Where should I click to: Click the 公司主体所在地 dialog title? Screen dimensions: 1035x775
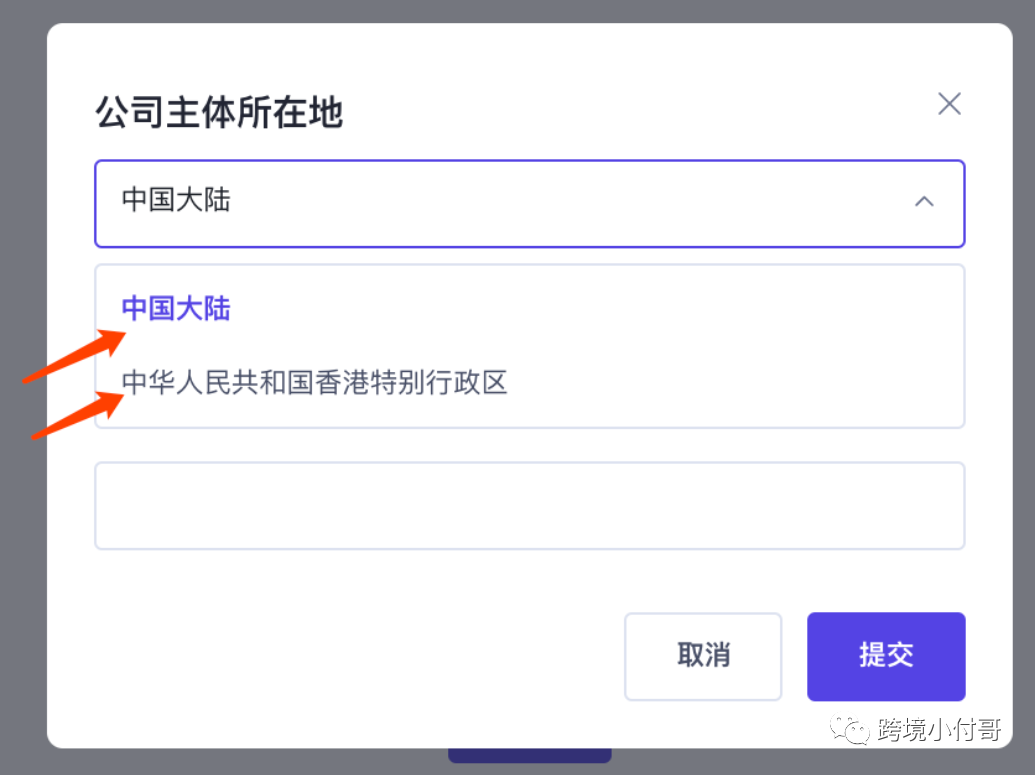tap(219, 112)
